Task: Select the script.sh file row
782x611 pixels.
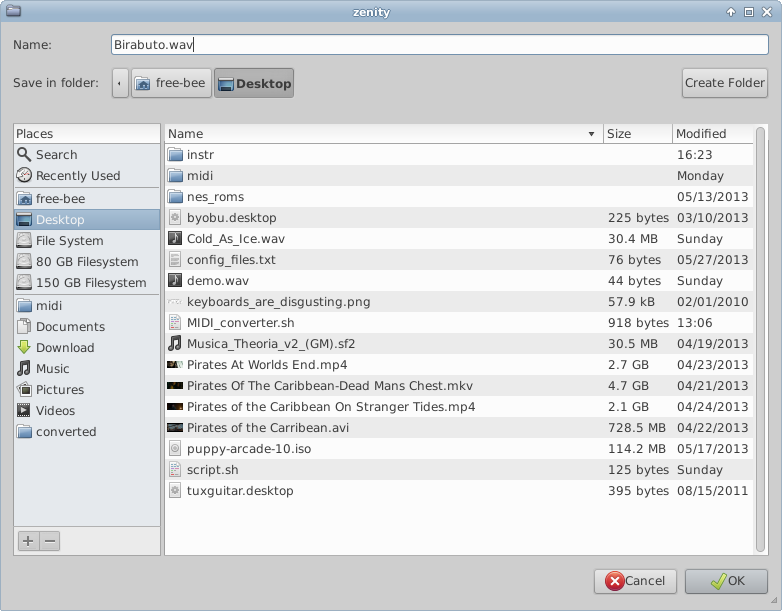Action: click(459, 470)
